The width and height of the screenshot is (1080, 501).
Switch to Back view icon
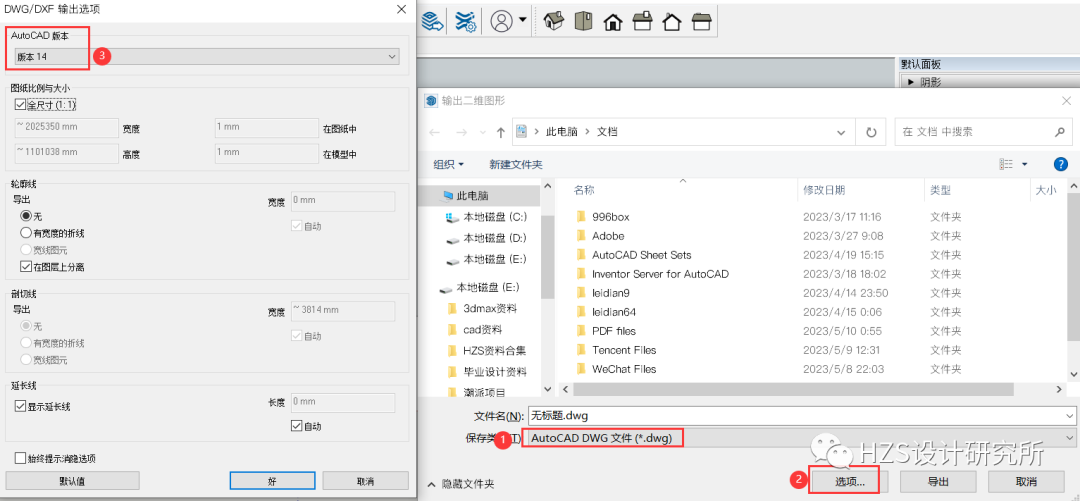tap(672, 22)
